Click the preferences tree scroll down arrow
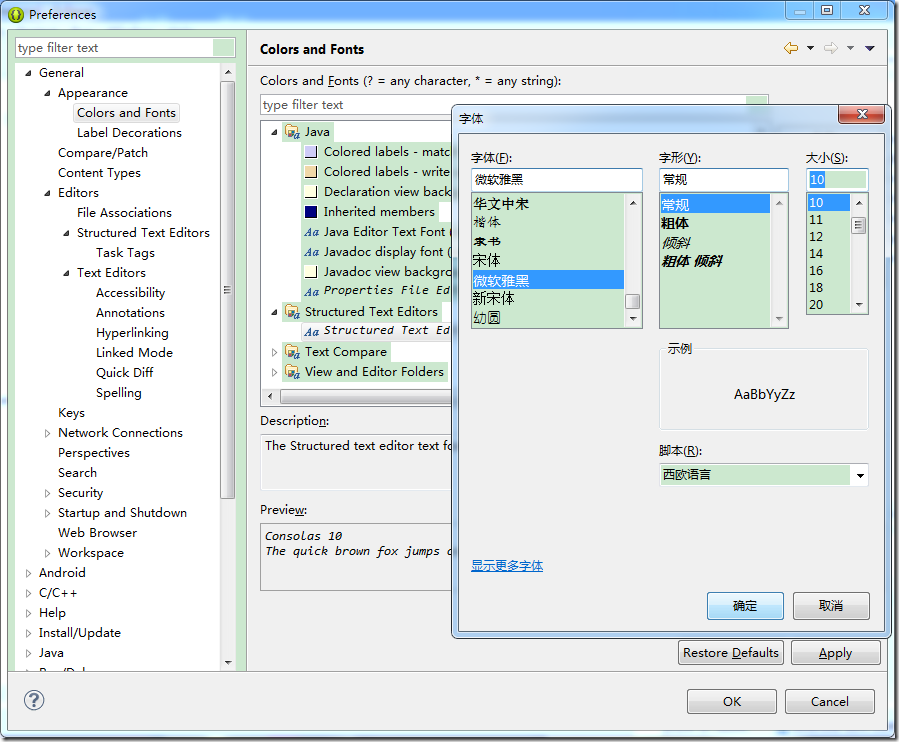 point(228,662)
